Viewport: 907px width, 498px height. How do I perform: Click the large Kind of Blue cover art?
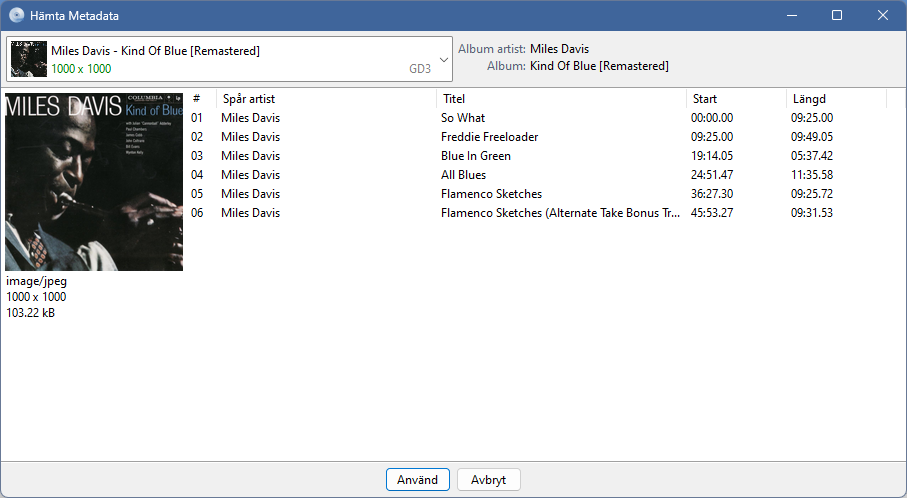coord(94,182)
